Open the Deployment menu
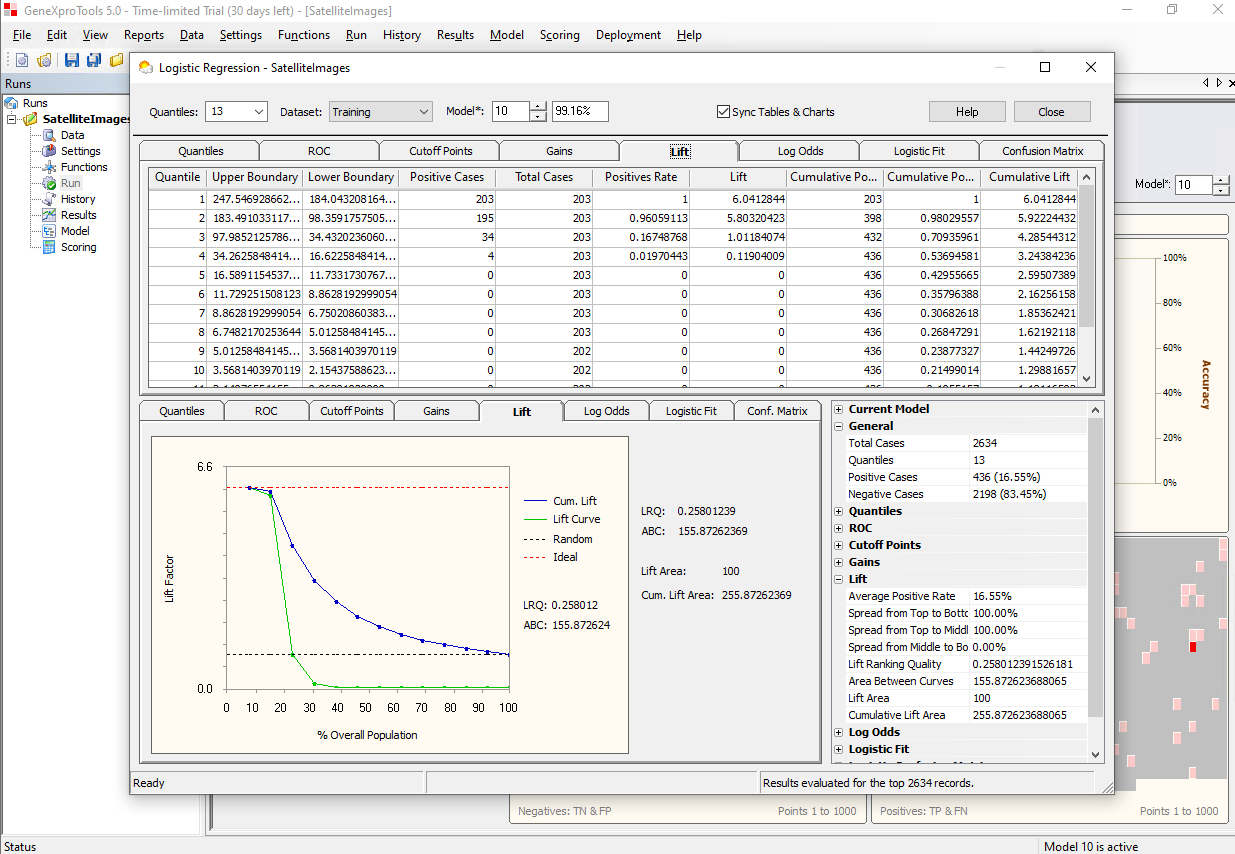 point(628,35)
